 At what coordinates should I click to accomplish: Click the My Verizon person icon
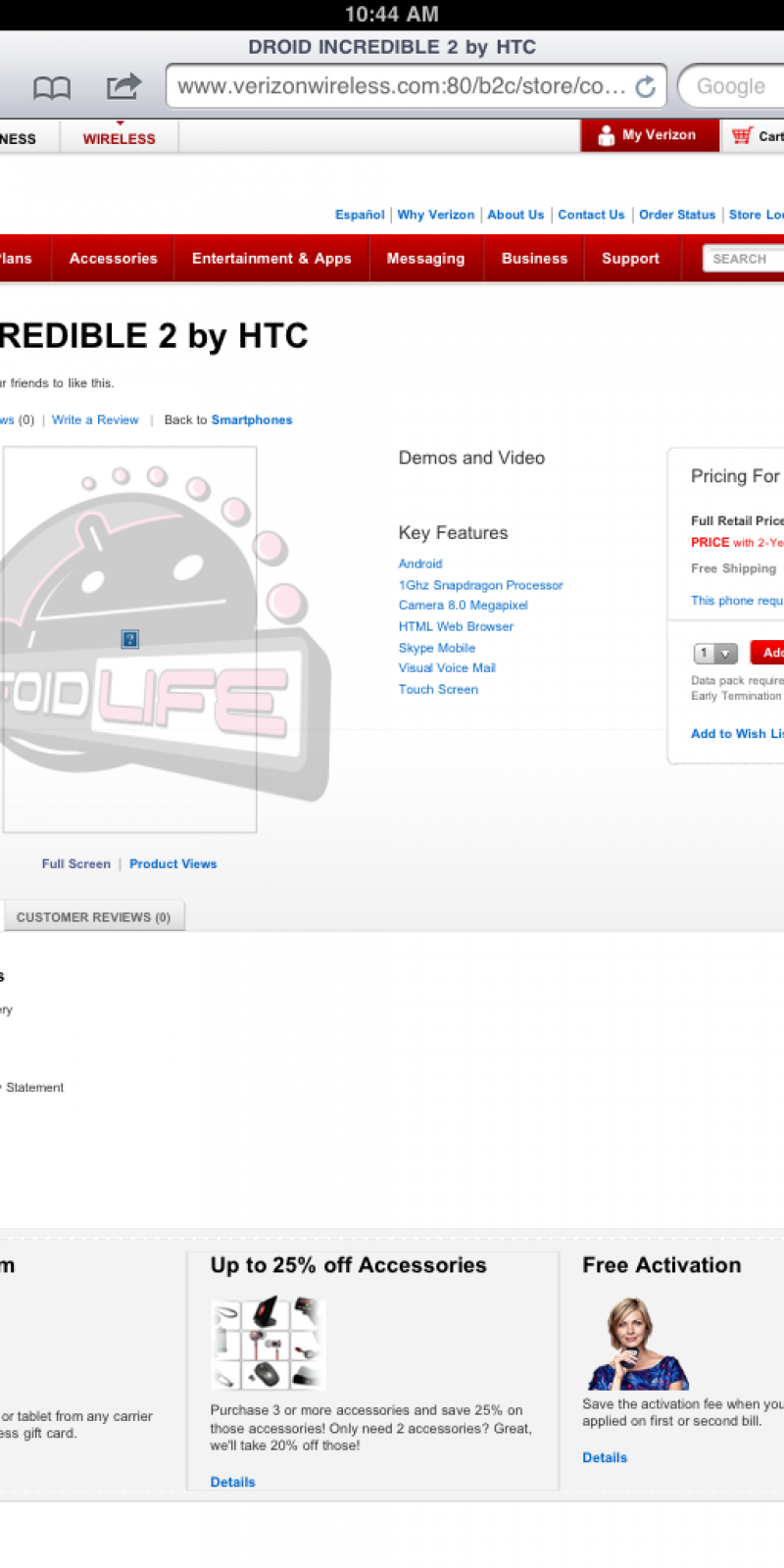tap(606, 135)
